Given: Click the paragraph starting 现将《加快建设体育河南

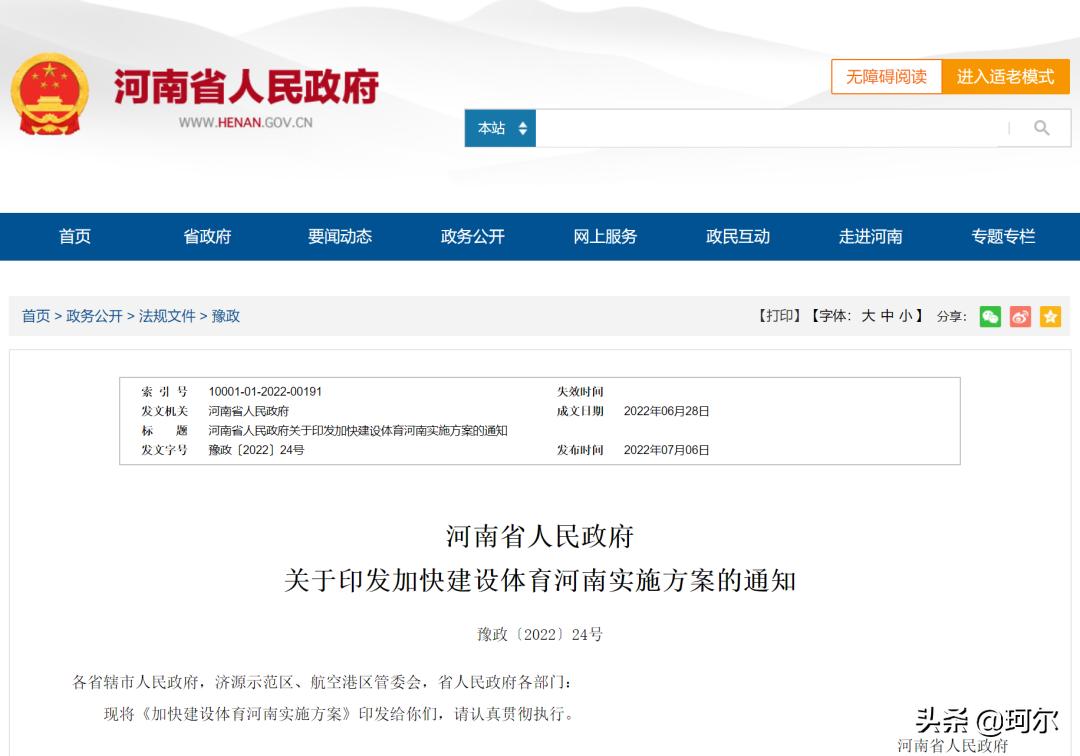Looking at the screenshot, I should (x=339, y=714).
